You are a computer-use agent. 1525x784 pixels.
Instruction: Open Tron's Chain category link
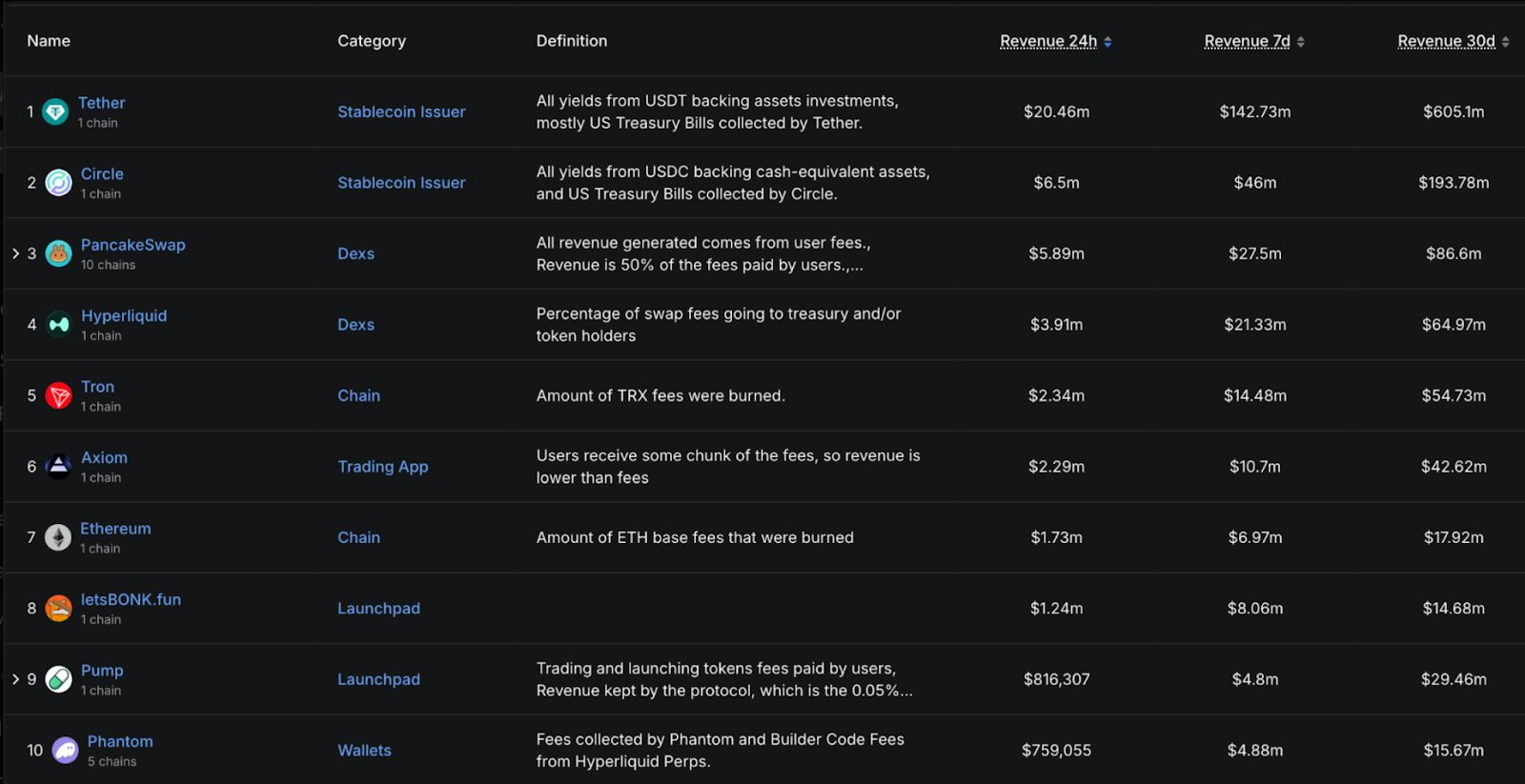pos(358,395)
